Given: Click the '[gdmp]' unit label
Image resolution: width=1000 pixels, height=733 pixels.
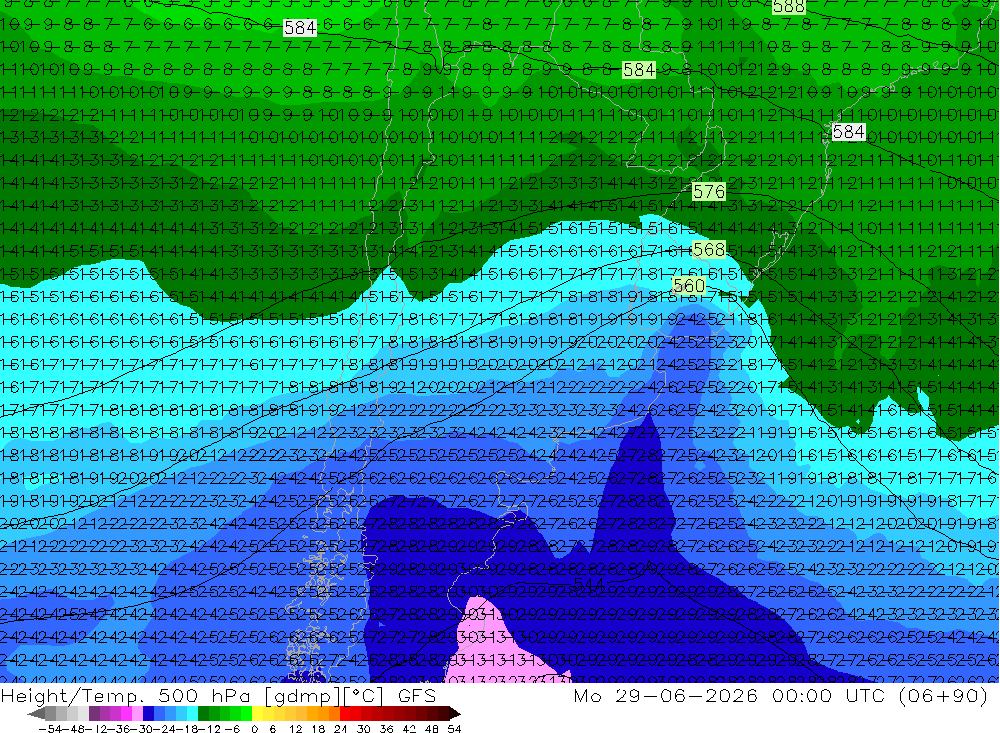Looking at the screenshot, I should [302, 696].
